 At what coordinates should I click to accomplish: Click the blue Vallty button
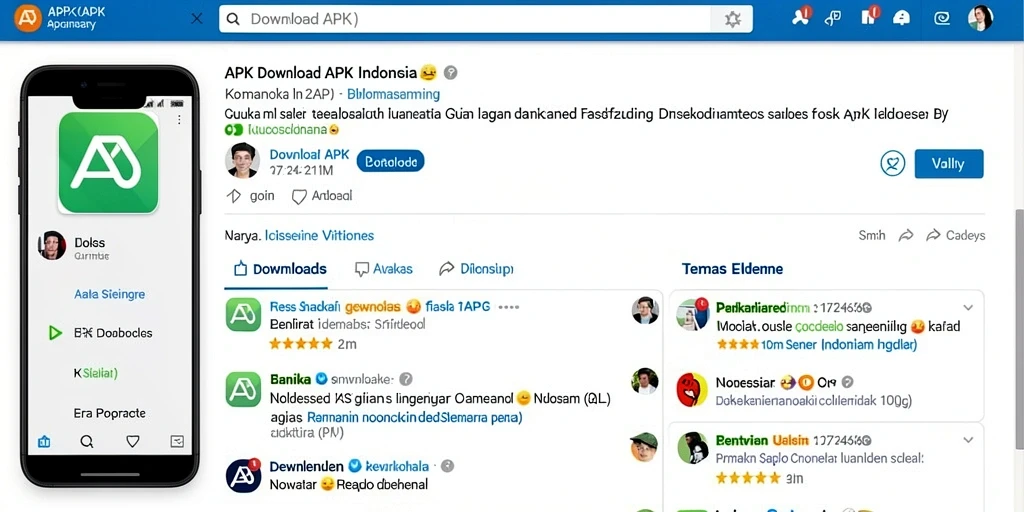pos(949,164)
